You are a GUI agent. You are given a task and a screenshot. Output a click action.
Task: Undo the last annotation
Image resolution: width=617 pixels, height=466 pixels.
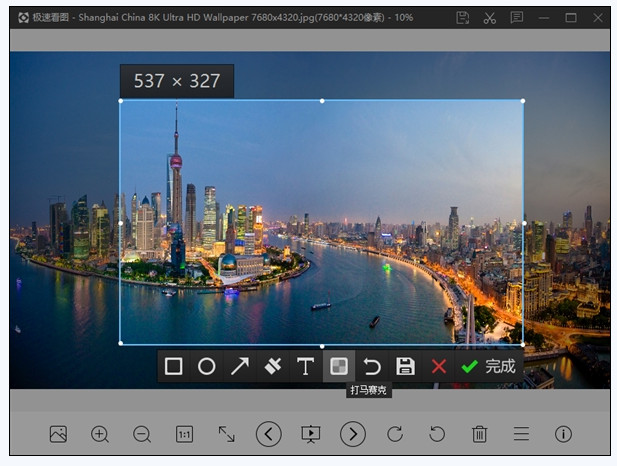click(372, 366)
